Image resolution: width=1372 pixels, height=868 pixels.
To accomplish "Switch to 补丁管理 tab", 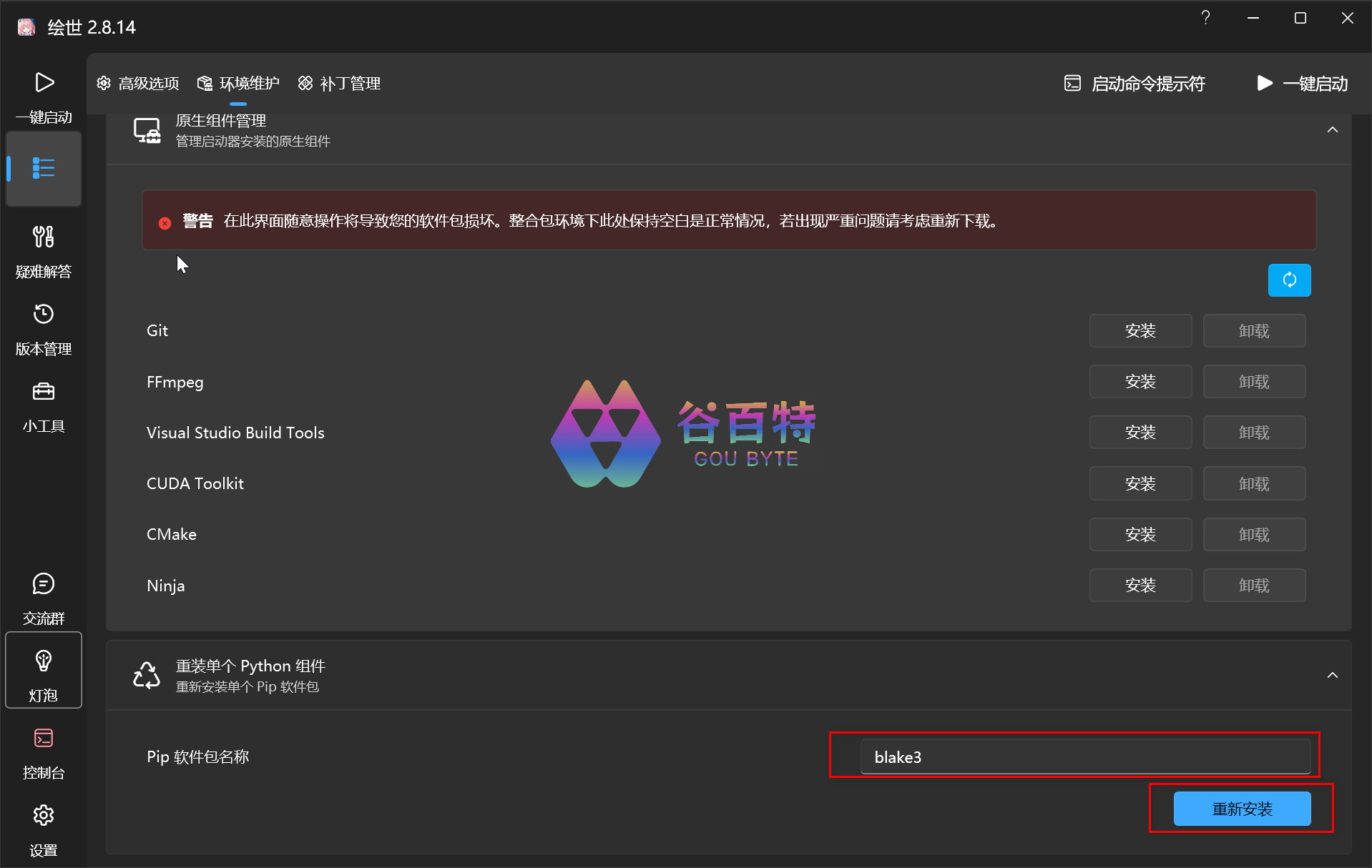I will click(x=339, y=84).
